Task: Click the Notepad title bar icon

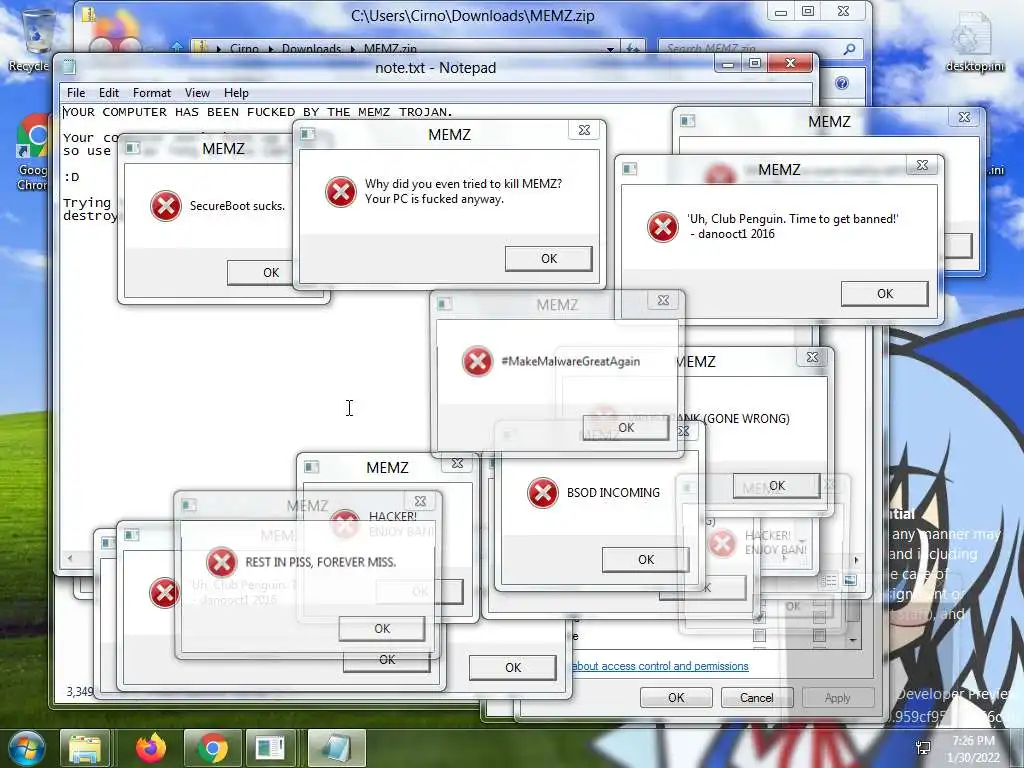Action: [x=69, y=67]
